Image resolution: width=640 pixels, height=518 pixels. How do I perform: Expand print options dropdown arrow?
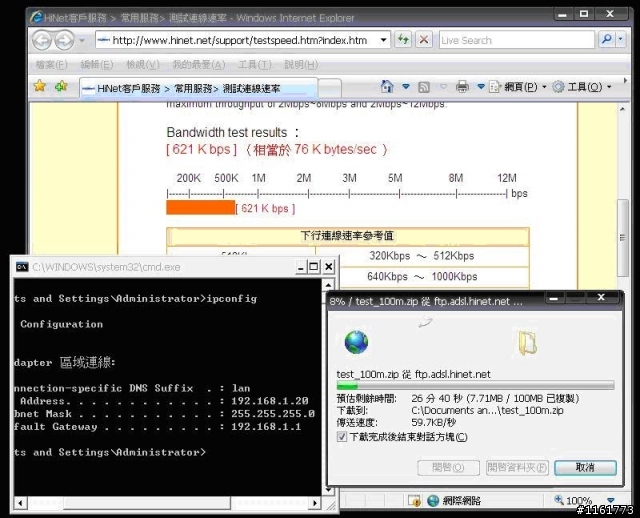[481, 87]
